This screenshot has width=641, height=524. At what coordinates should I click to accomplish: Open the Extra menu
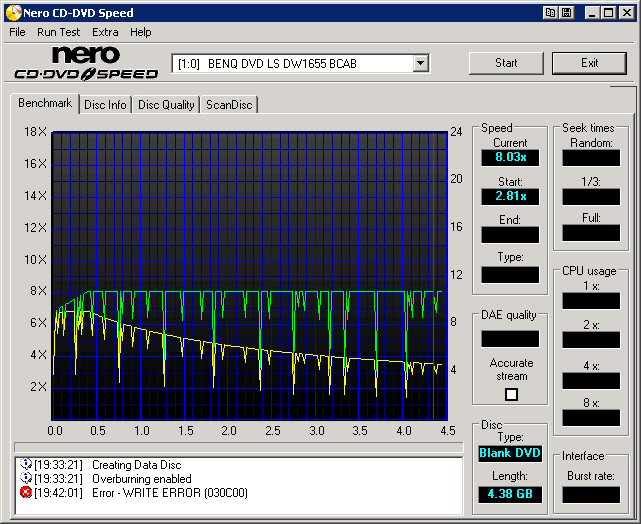click(x=105, y=32)
